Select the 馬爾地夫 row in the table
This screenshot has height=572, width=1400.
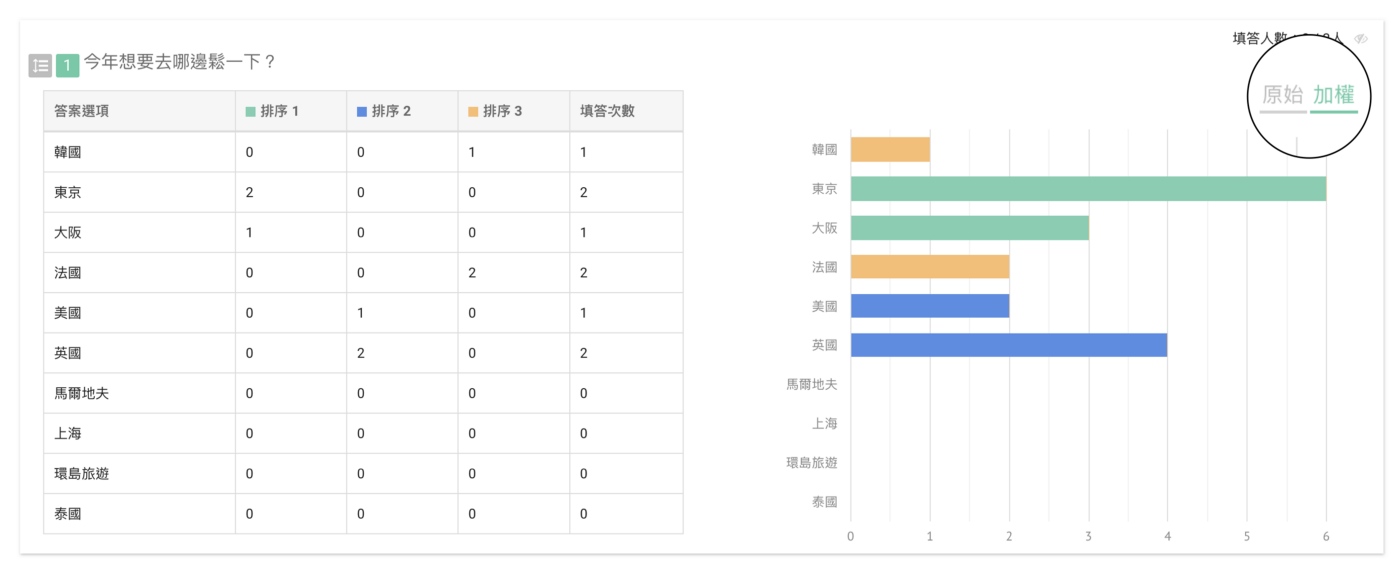coord(82,393)
